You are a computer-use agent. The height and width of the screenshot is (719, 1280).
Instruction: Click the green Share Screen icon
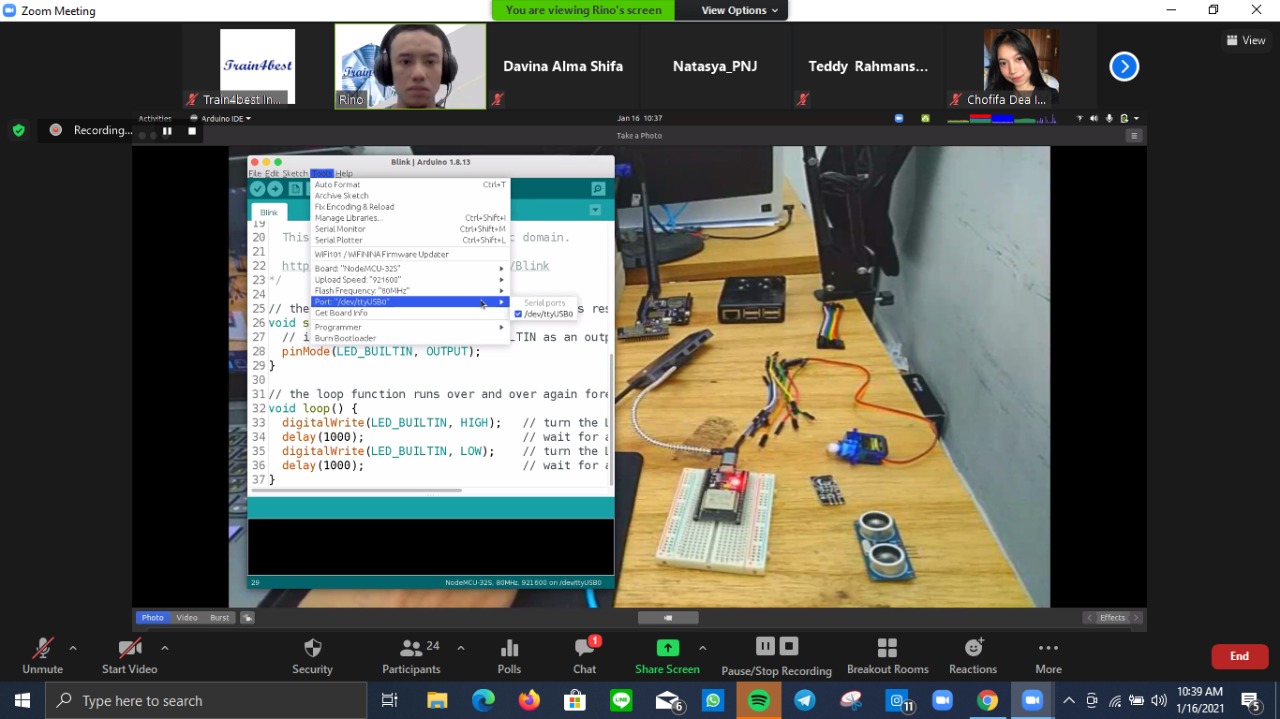[667, 648]
